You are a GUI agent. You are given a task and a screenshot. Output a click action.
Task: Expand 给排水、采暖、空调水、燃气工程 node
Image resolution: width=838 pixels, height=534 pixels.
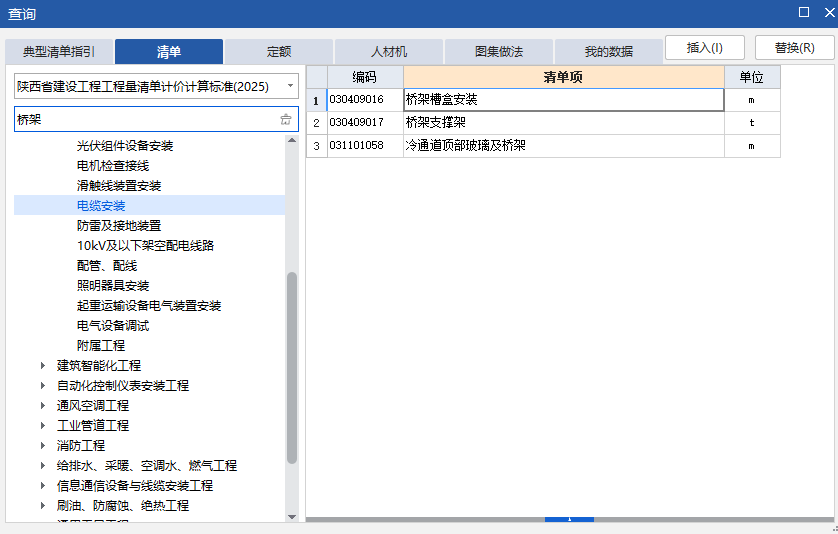[43, 466]
